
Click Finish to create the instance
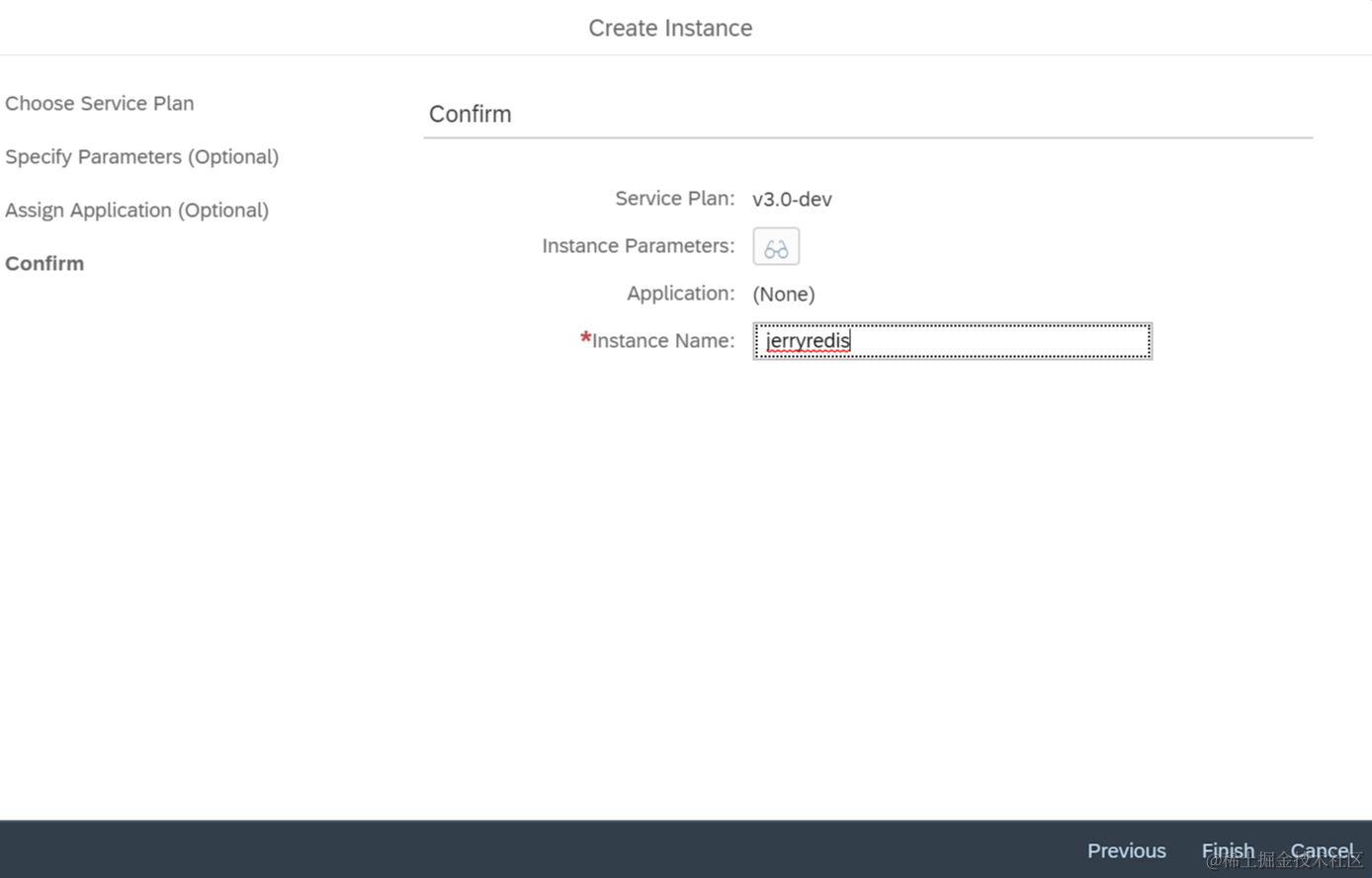click(1228, 850)
